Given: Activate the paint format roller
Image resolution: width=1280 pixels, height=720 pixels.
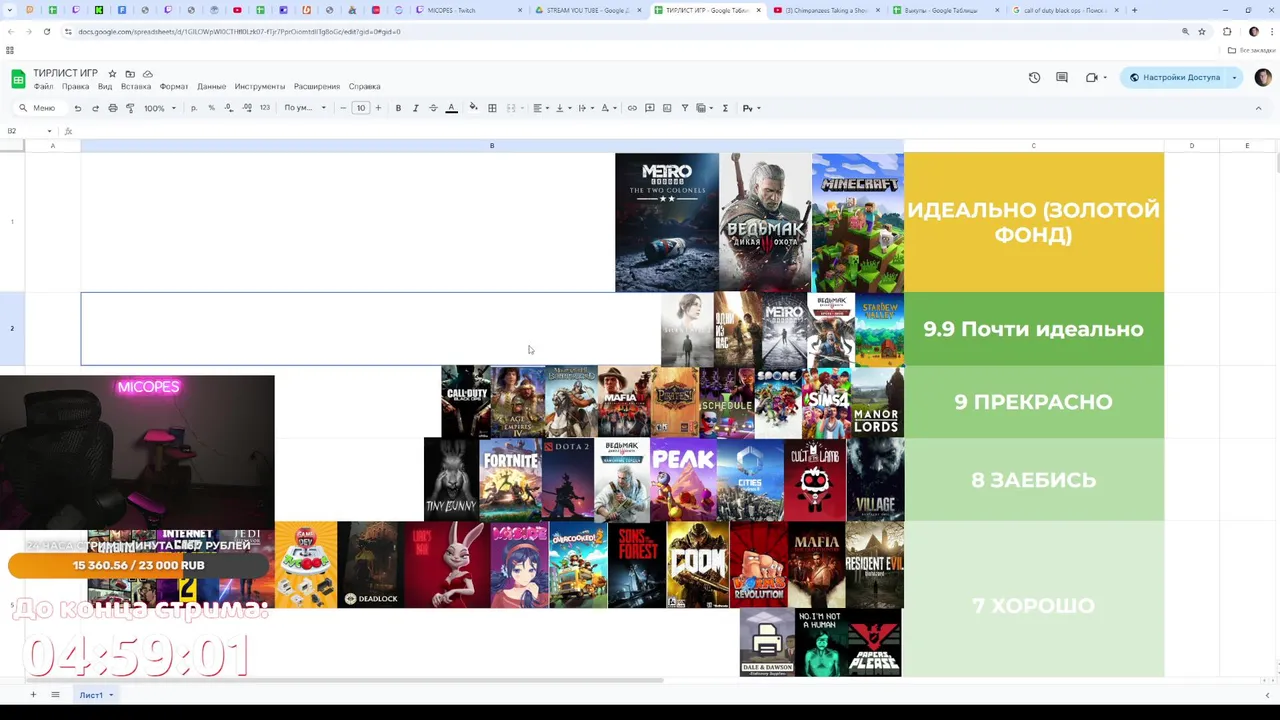Looking at the screenshot, I should tap(130, 108).
